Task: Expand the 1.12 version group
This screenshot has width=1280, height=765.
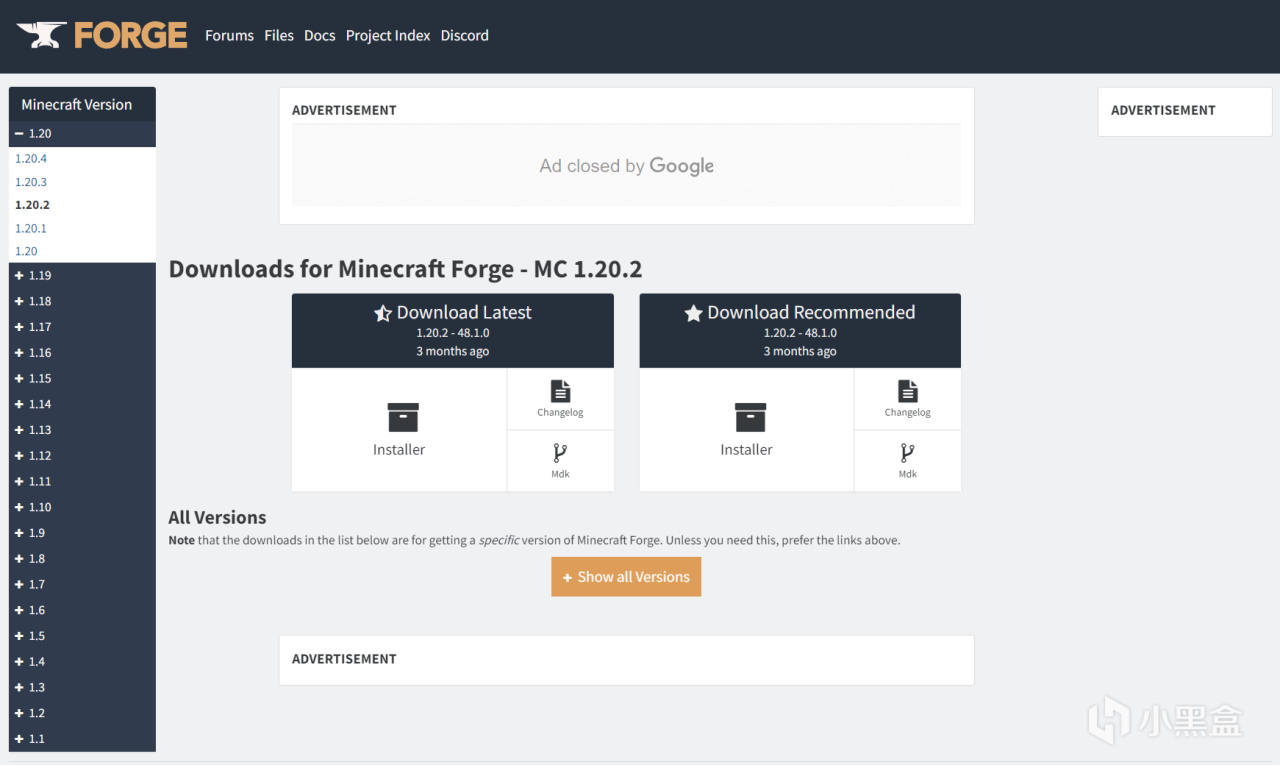Action: [x=82, y=455]
